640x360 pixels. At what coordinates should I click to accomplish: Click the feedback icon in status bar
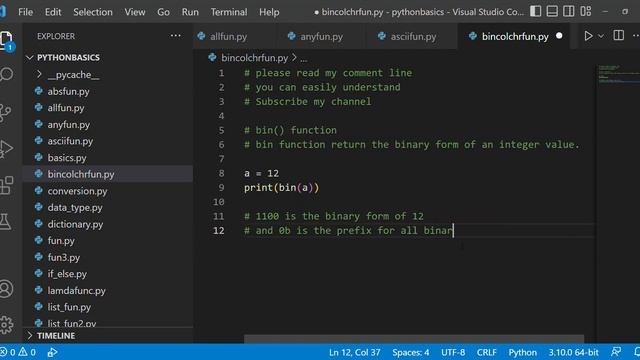pyautogui.click(x=616, y=352)
